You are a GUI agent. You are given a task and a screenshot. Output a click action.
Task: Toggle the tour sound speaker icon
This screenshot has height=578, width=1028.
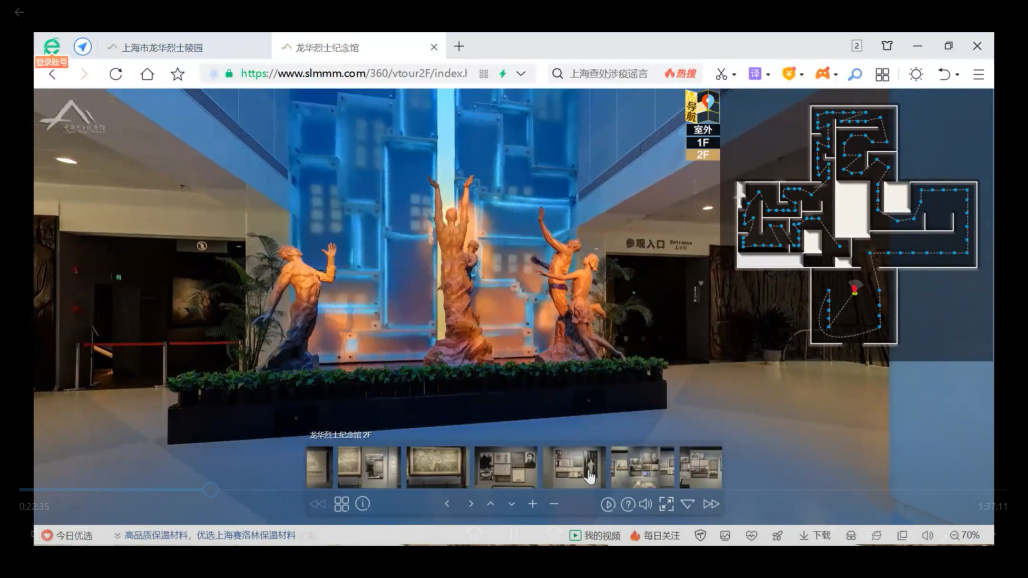click(646, 504)
